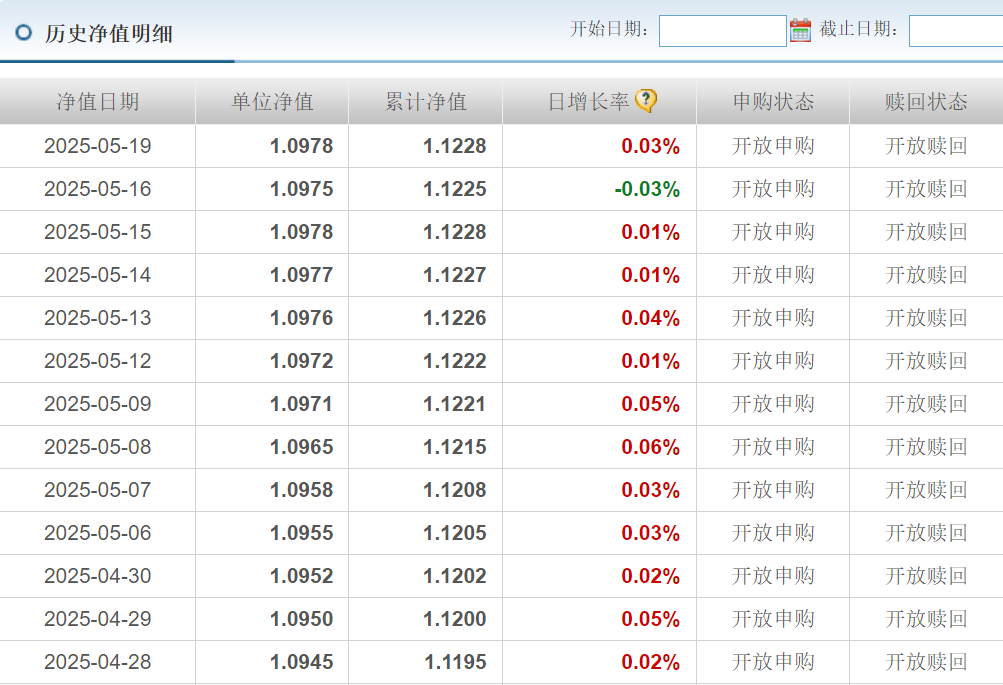Screen dimensions: 1003x685
Task: Click 开放申购 in the 2025-05-09 row
Action: pos(773,404)
